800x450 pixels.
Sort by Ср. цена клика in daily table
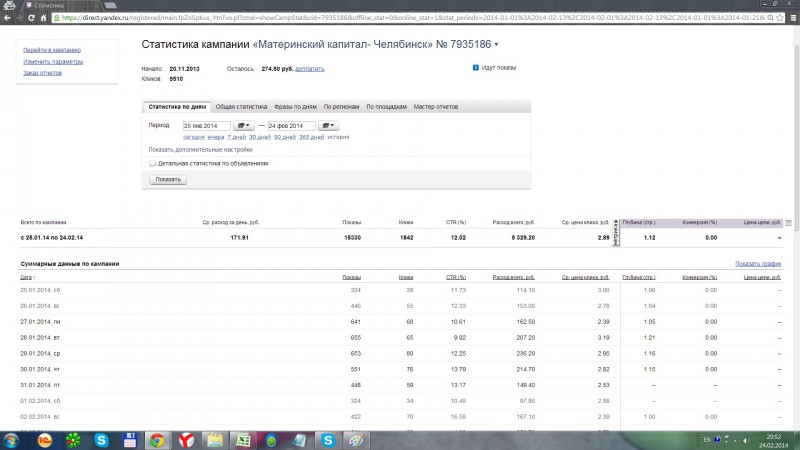tap(585, 277)
